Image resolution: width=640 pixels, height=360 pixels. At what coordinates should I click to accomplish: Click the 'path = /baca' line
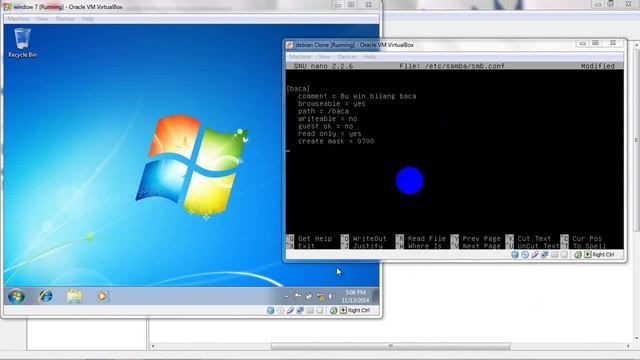pyautogui.click(x=323, y=111)
